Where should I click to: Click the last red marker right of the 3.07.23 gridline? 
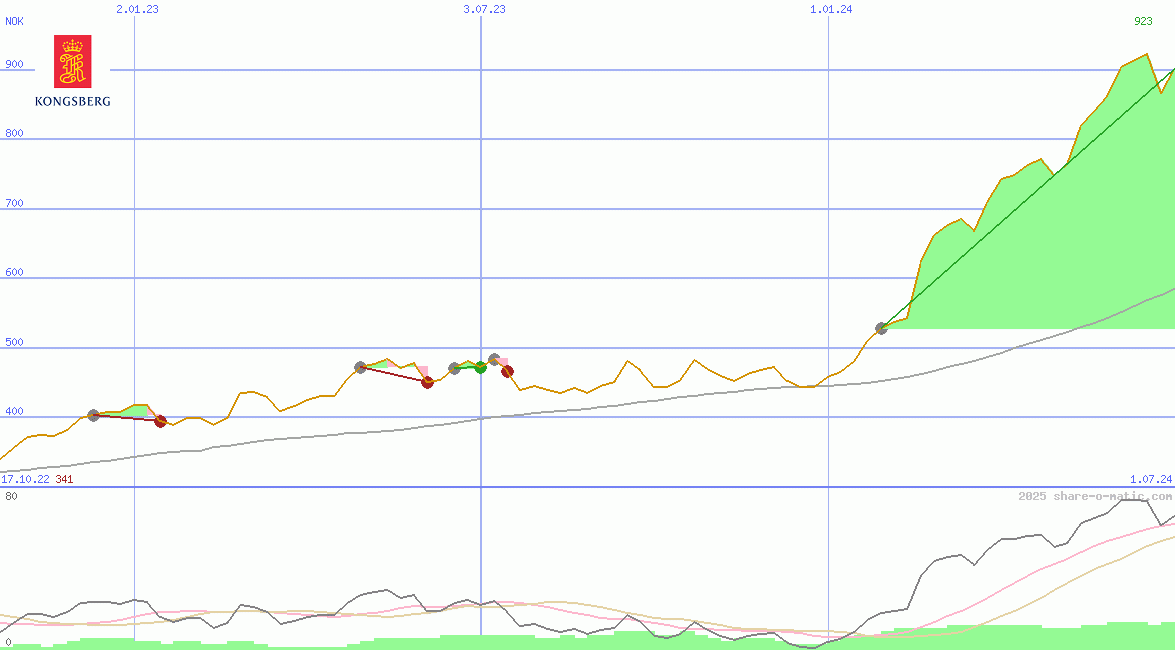tap(507, 371)
